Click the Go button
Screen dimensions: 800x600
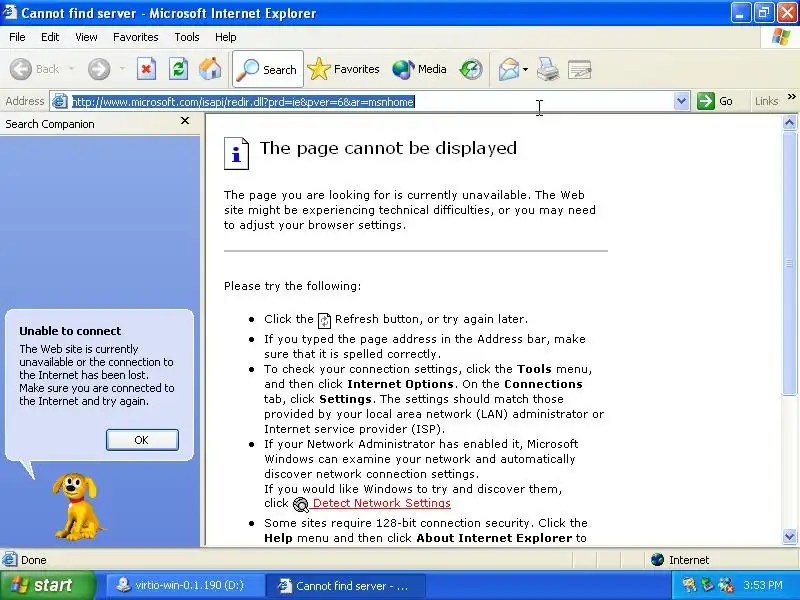pos(715,101)
